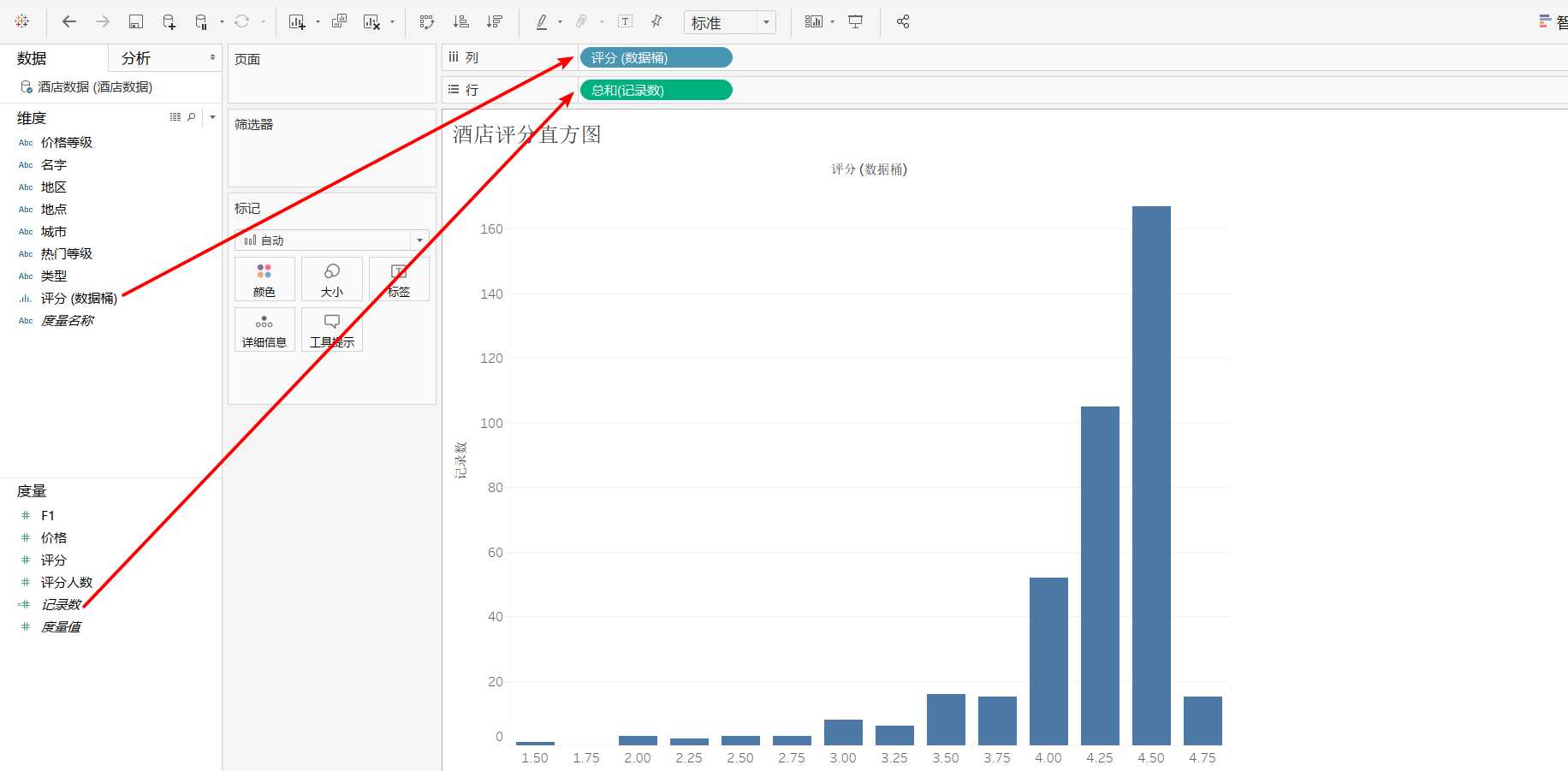Click the Tableau logo start page icon
1568x771 pixels.
coord(22,21)
